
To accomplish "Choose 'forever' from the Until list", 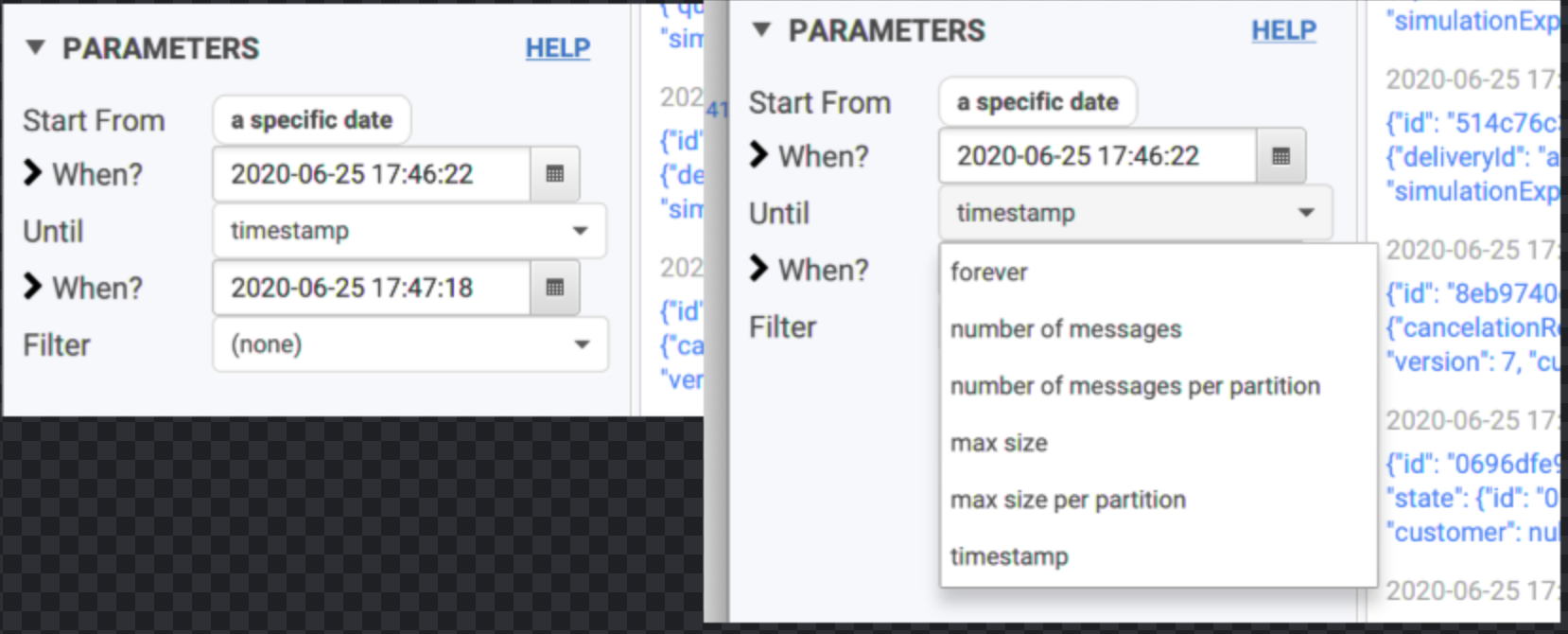I will pyautogui.click(x=1158, y=272).
